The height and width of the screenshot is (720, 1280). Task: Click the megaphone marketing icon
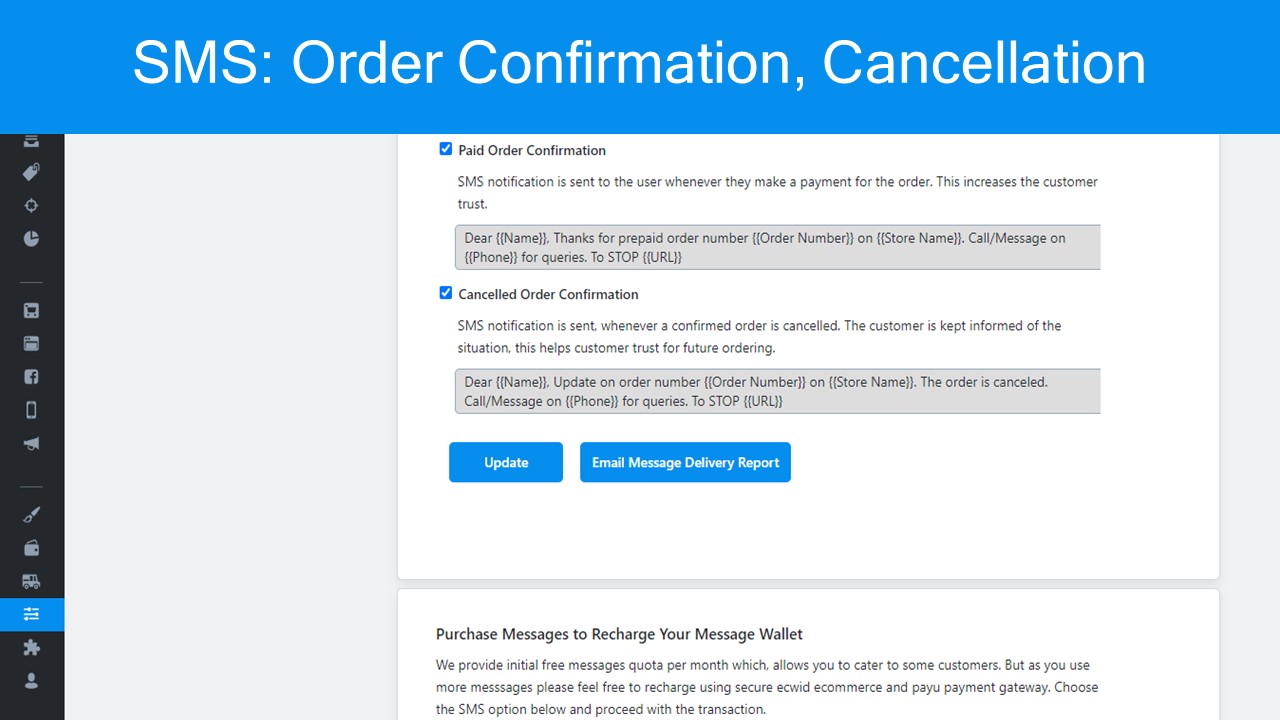31,444
